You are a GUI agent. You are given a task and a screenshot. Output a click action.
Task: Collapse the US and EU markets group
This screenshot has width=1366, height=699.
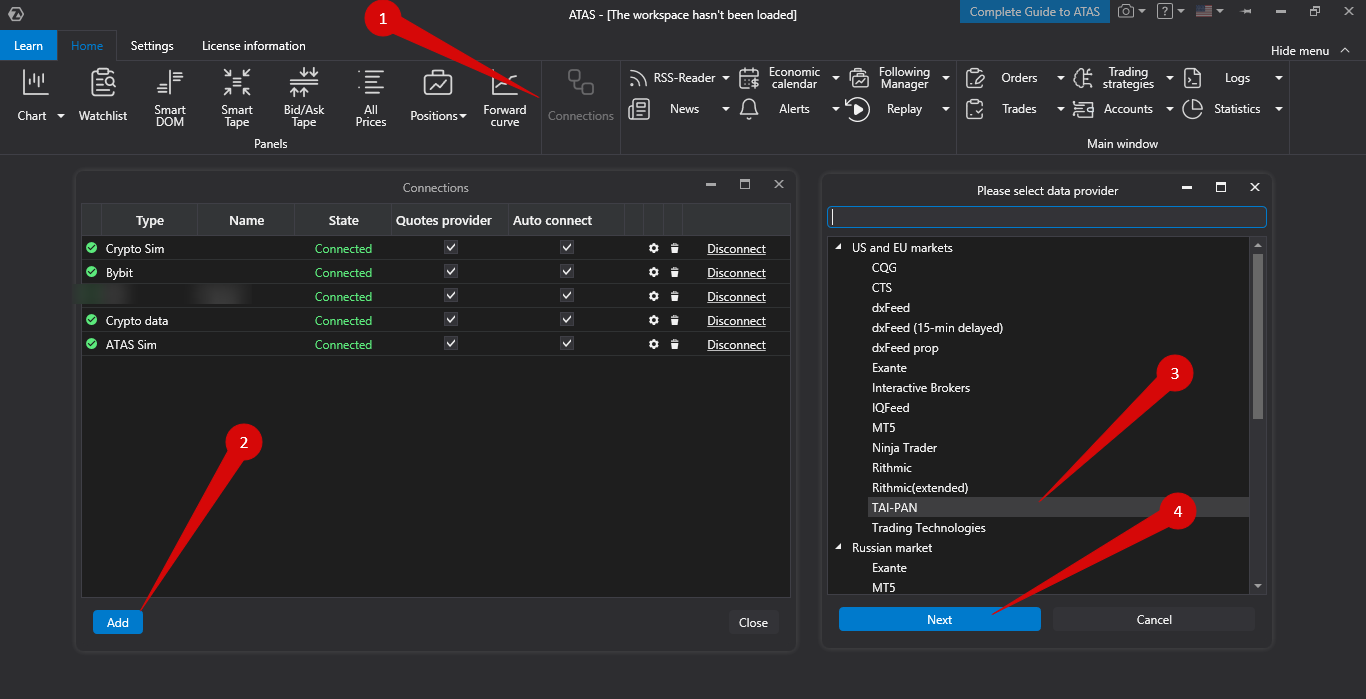pos(838,248)
